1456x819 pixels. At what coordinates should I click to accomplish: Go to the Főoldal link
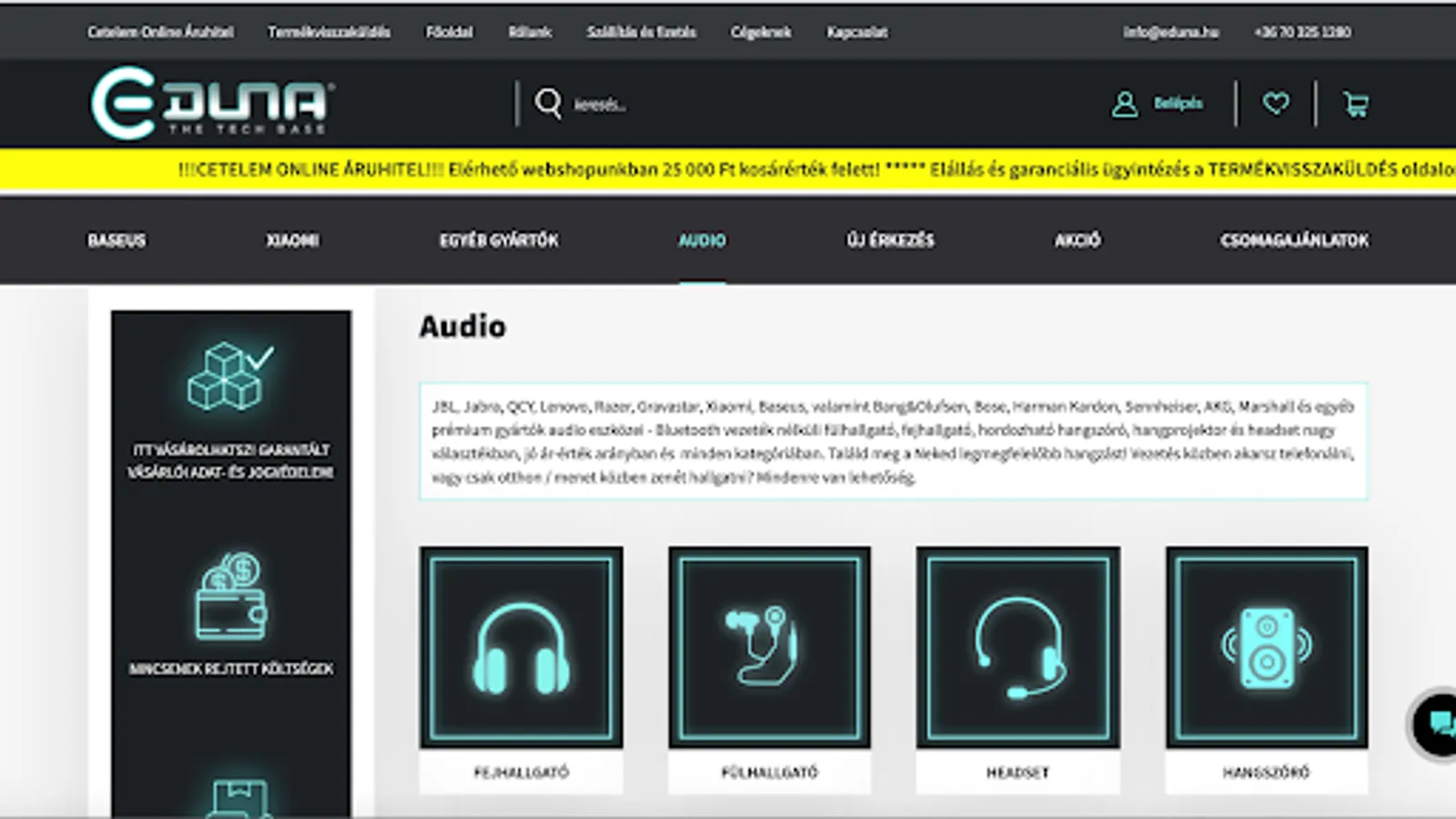[x=450, y=32]
